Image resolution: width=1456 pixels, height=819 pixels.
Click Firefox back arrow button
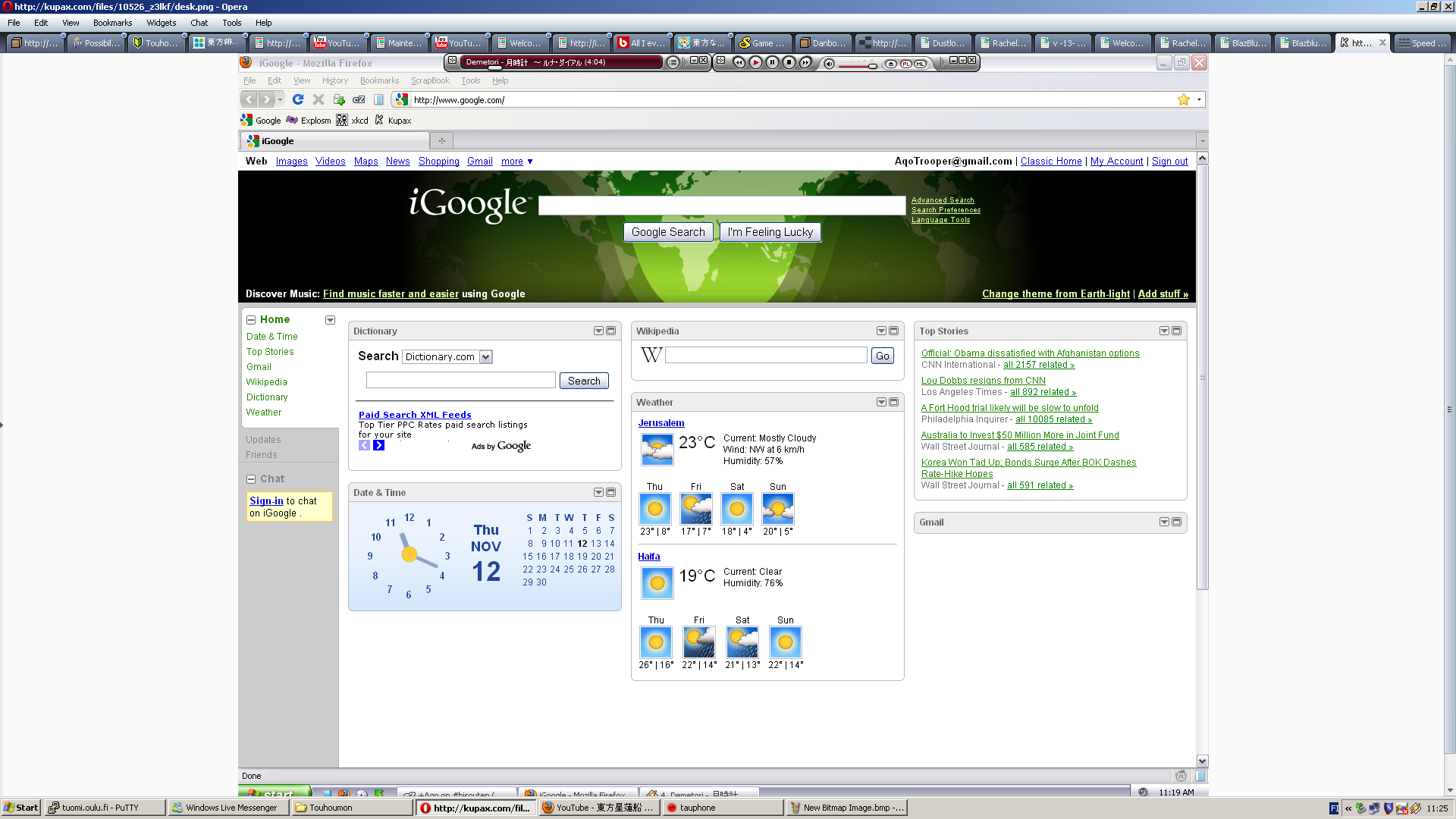(249, 99)
